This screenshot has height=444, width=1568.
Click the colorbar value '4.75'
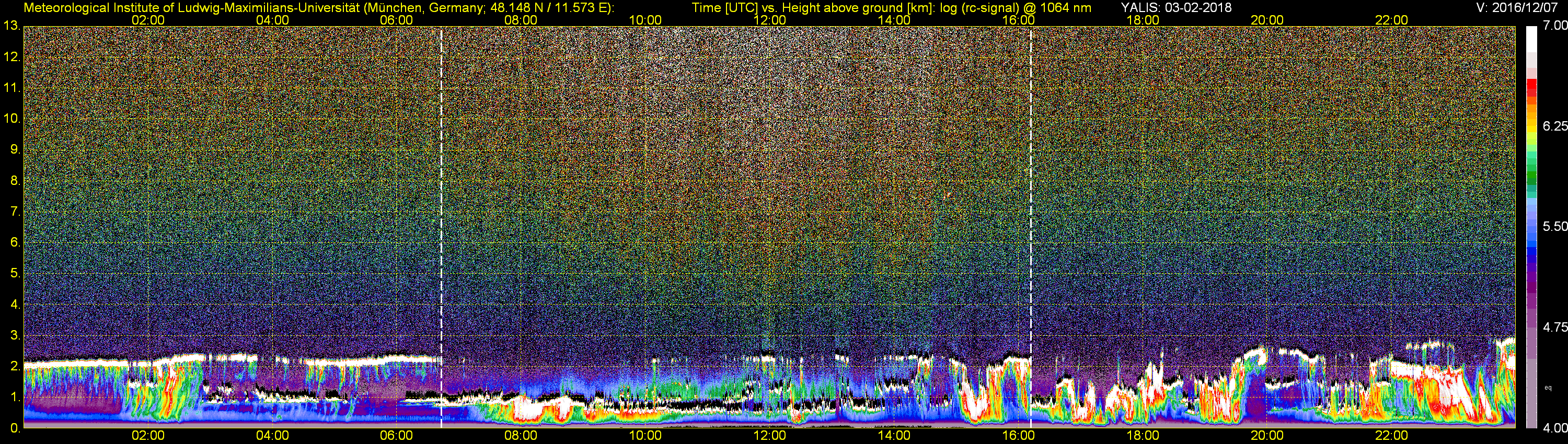(x=1554, y=327)
